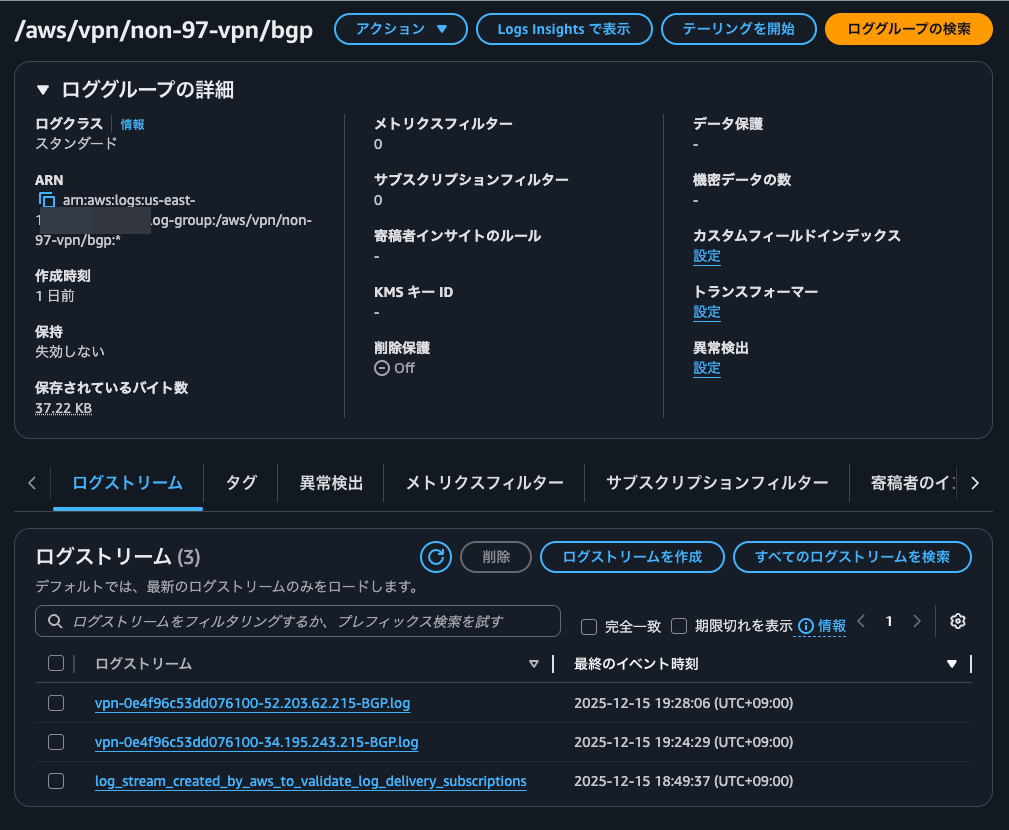Enable the 完全一致 checkbox
The width and height of the screenshot is (1009, 830).
[588, 626]
